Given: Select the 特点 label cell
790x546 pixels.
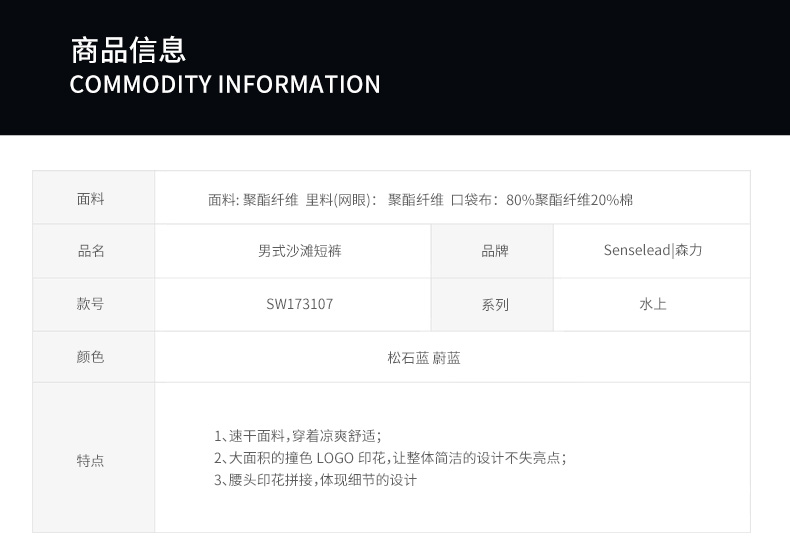Looking at the screenshot, I should 91,461.
